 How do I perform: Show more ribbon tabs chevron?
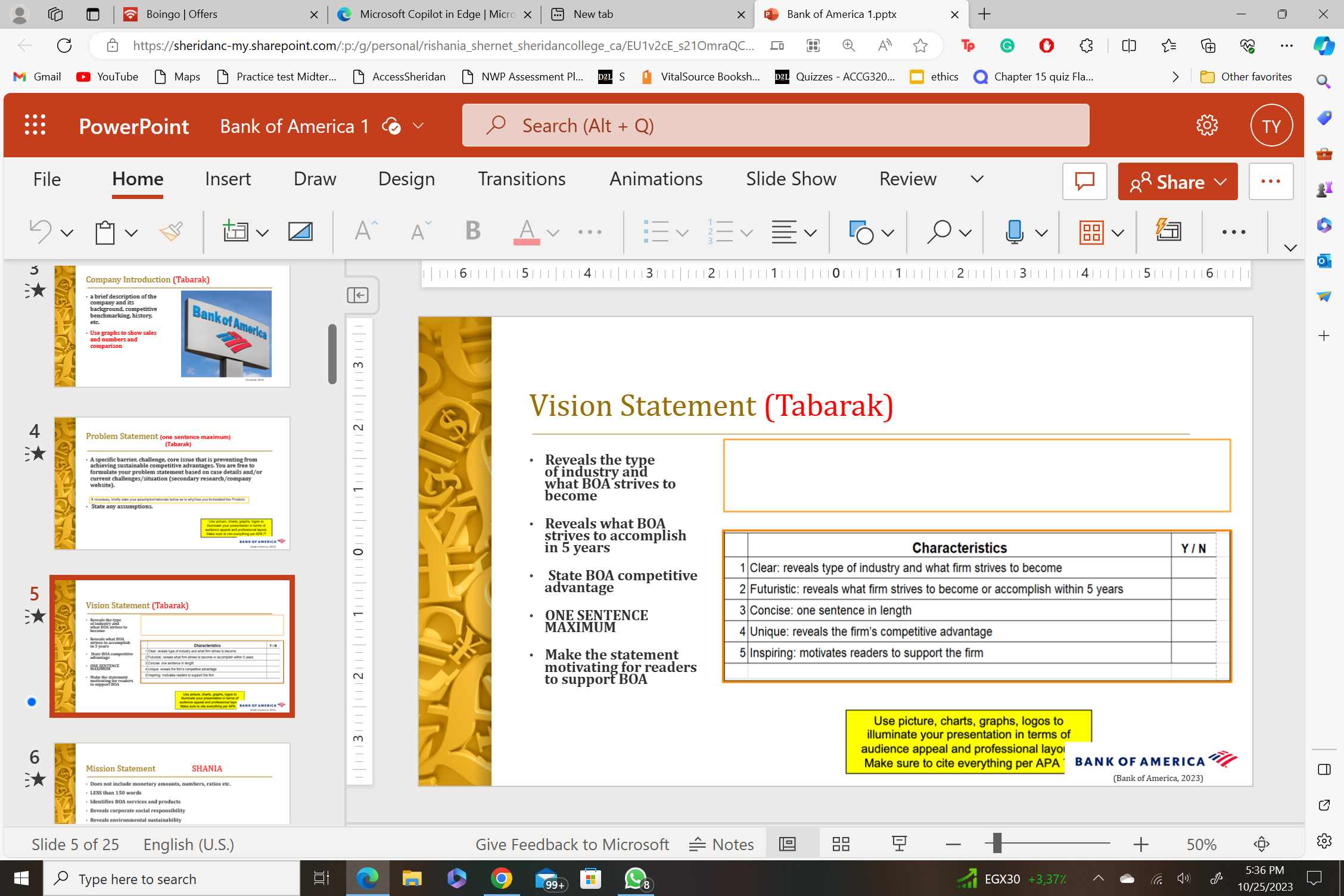point(977,179)
